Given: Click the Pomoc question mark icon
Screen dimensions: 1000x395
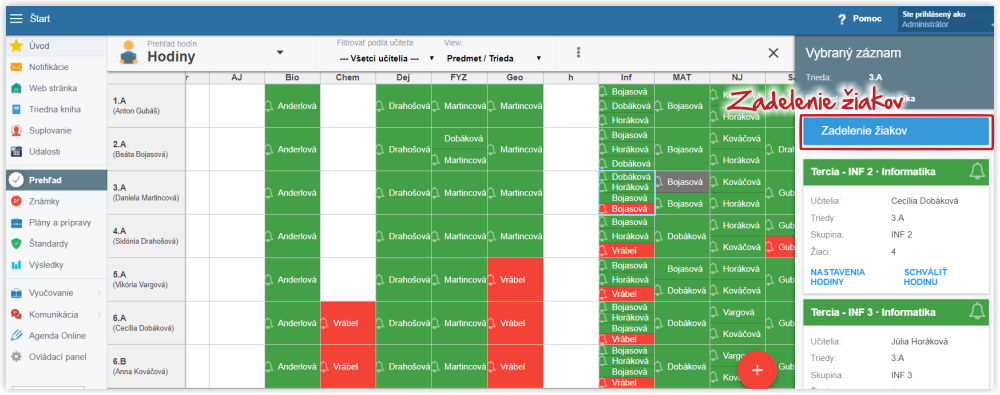Looking at the screenshot, I should pos(842,19).
